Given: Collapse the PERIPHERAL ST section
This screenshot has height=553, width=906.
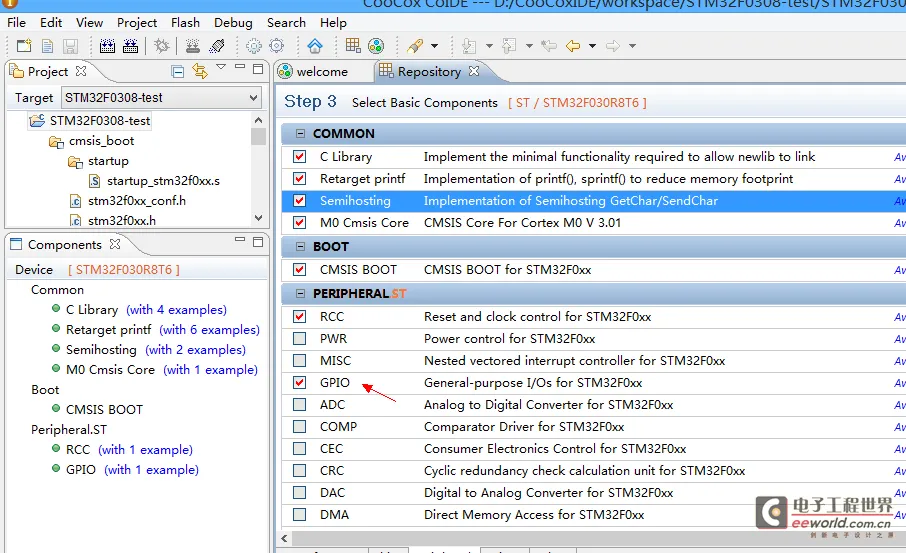Looking at the screenshot, I should point(300,294).
